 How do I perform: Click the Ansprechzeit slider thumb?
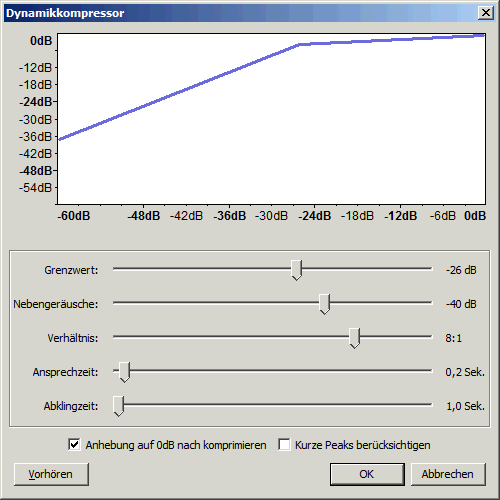(x=124, y=372)
